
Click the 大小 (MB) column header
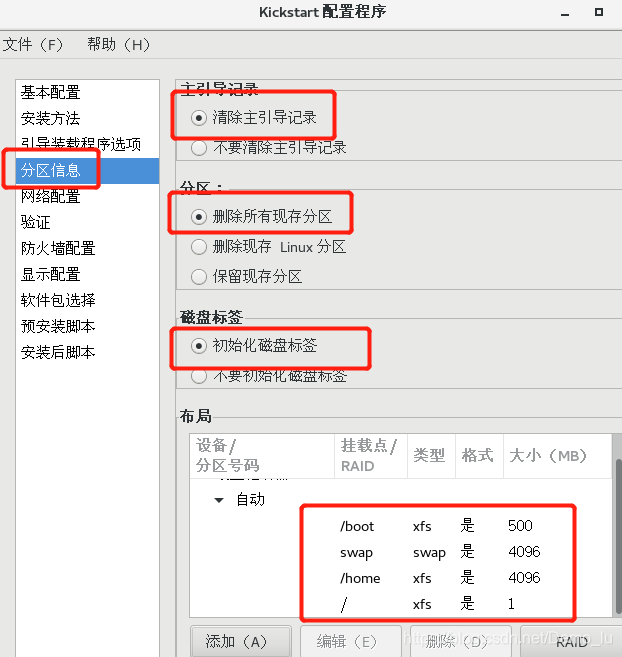pyautogui.click(x=558, y=456)
